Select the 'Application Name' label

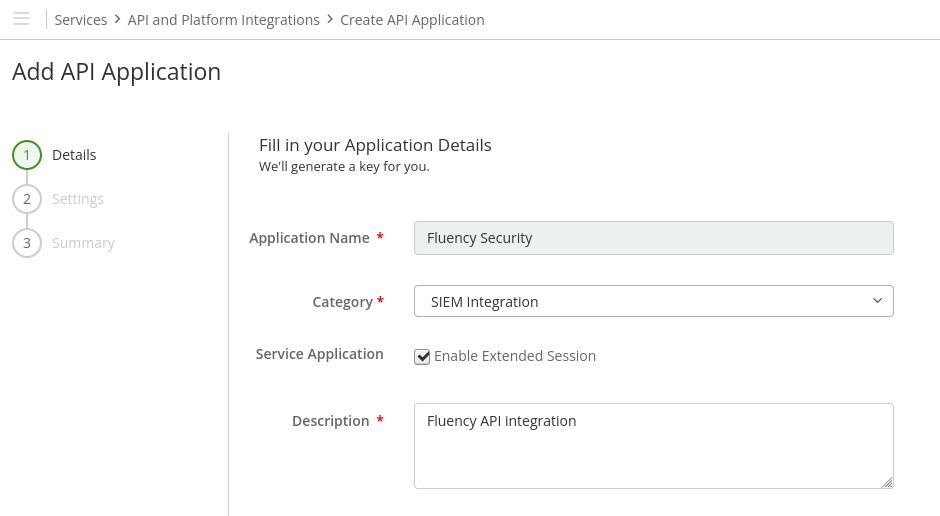click(309, 238)
